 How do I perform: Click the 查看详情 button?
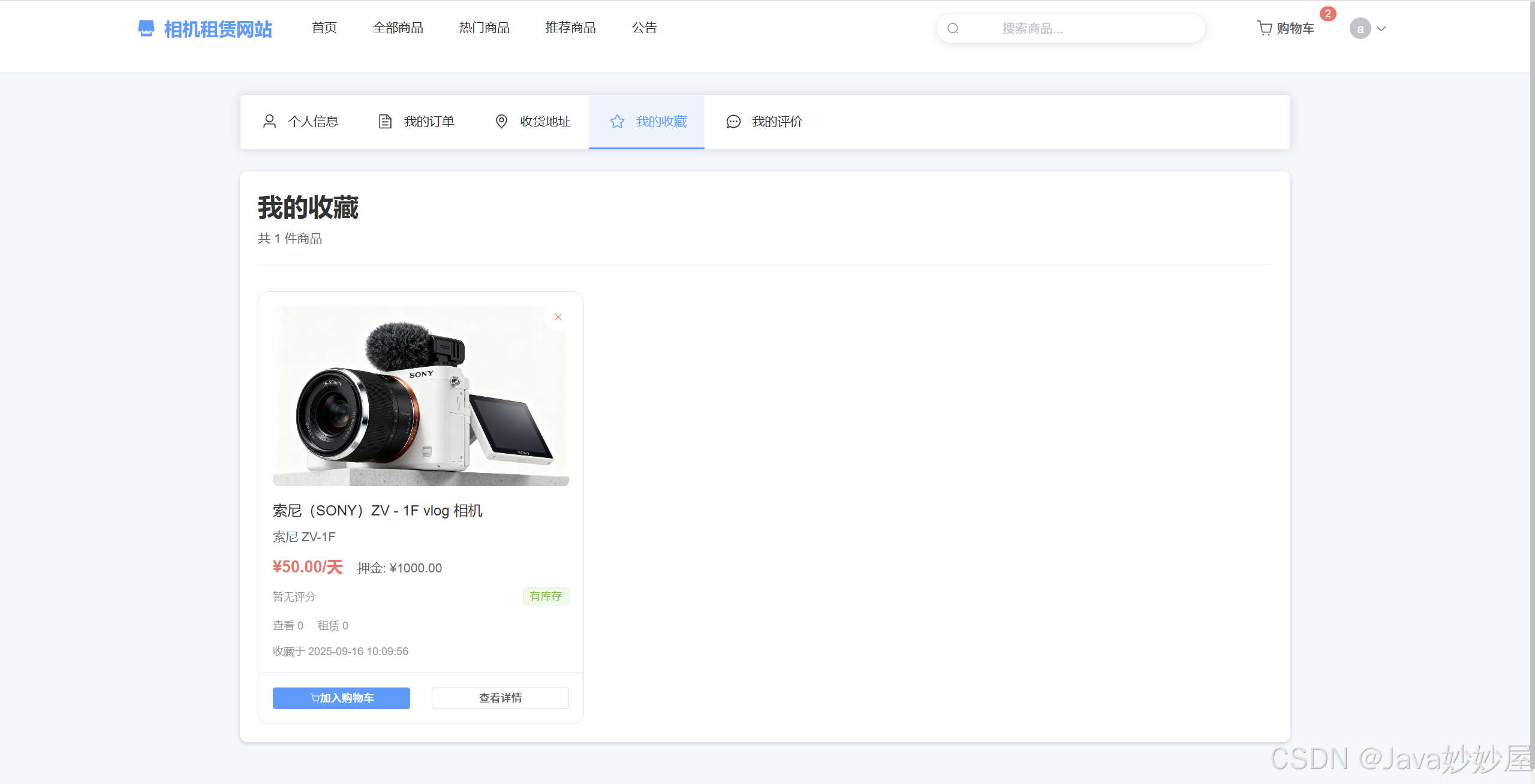[x=500, y=698]
